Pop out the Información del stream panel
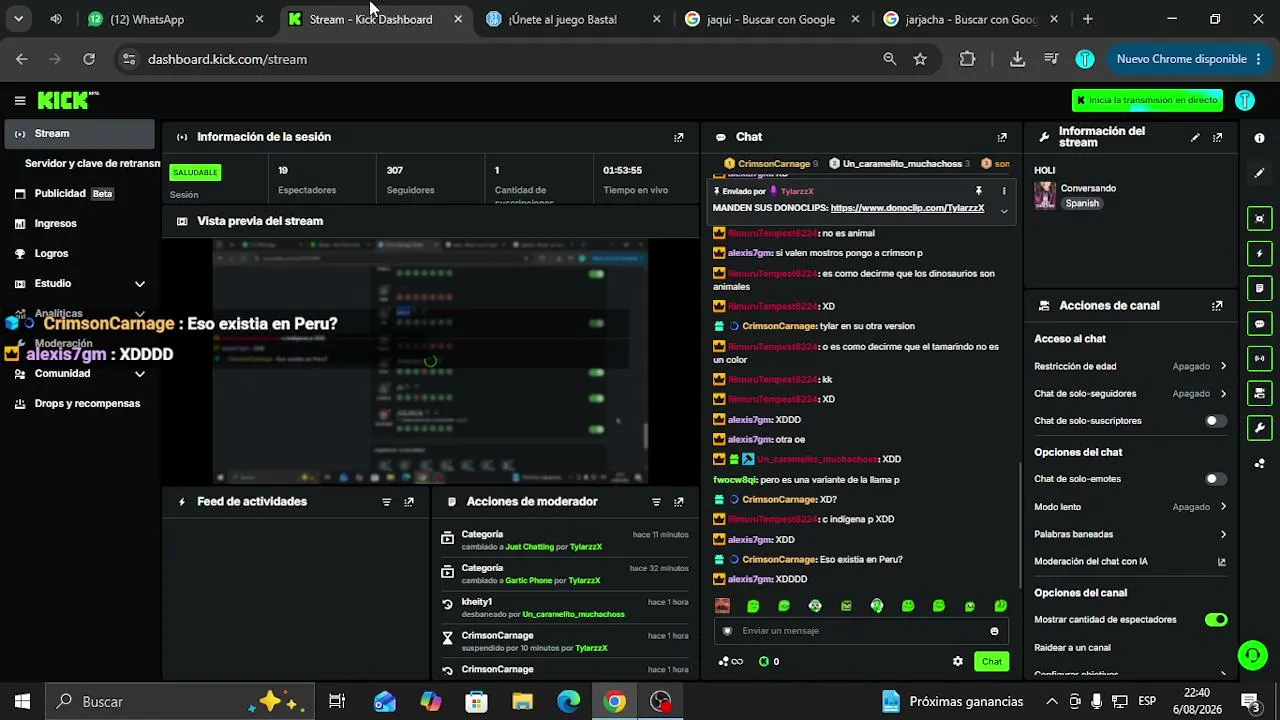 (1217, 137)
